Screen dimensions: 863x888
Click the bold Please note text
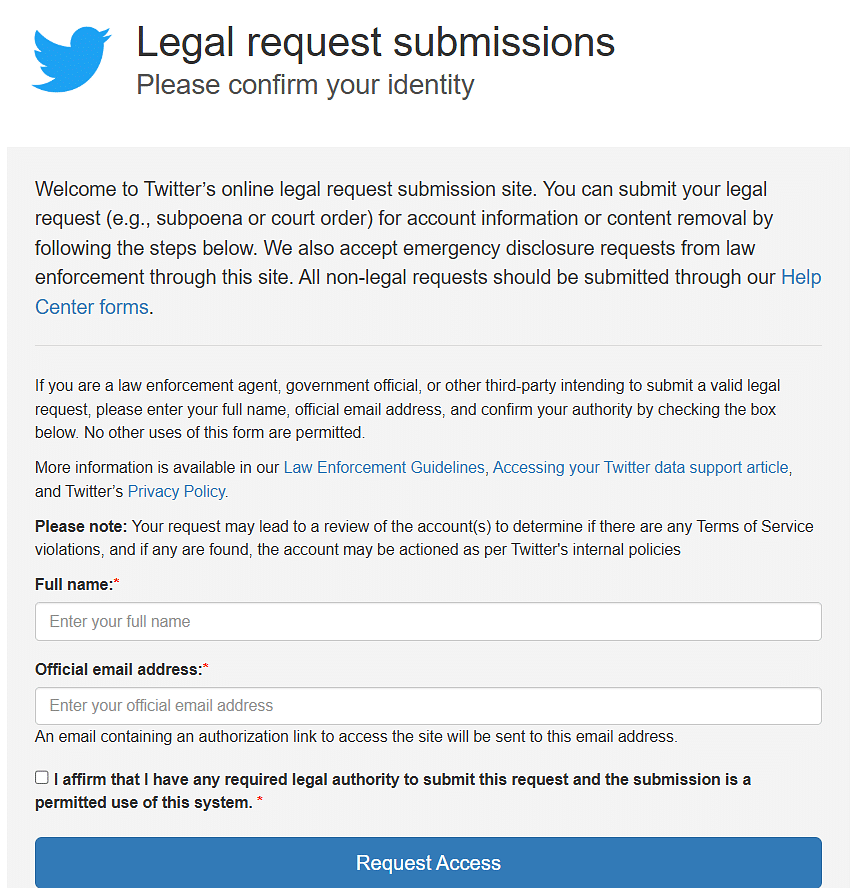point(81,526)
